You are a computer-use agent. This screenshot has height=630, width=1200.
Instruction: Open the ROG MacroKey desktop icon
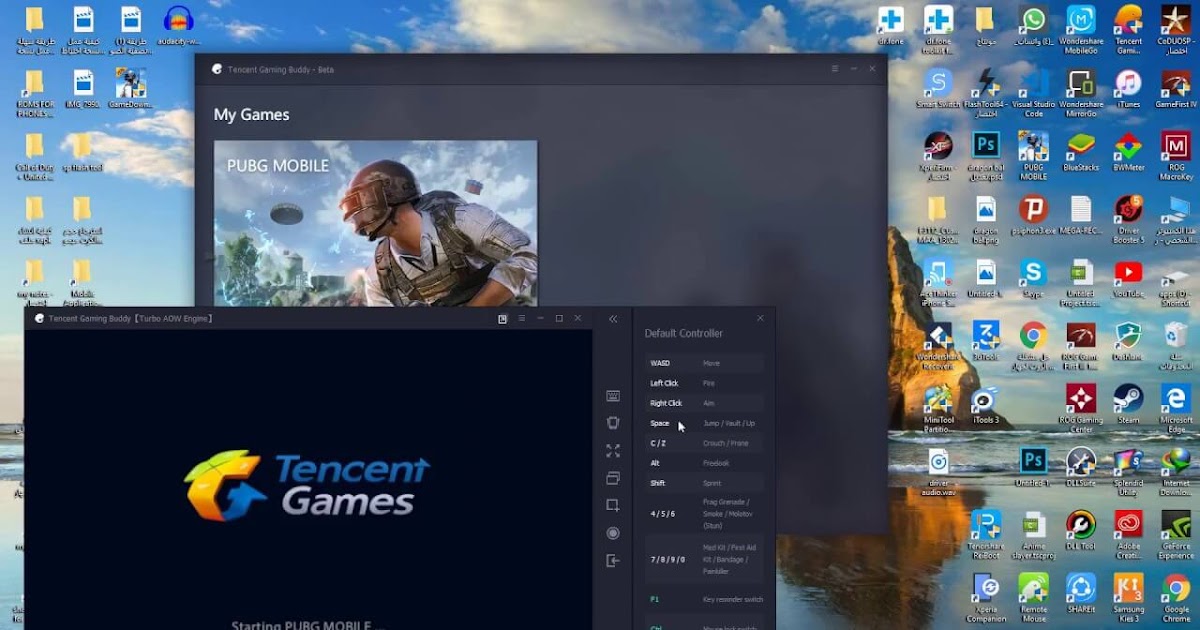[1175, 155]
